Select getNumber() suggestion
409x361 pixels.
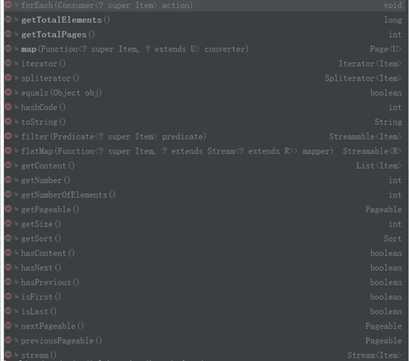(204, 180)
